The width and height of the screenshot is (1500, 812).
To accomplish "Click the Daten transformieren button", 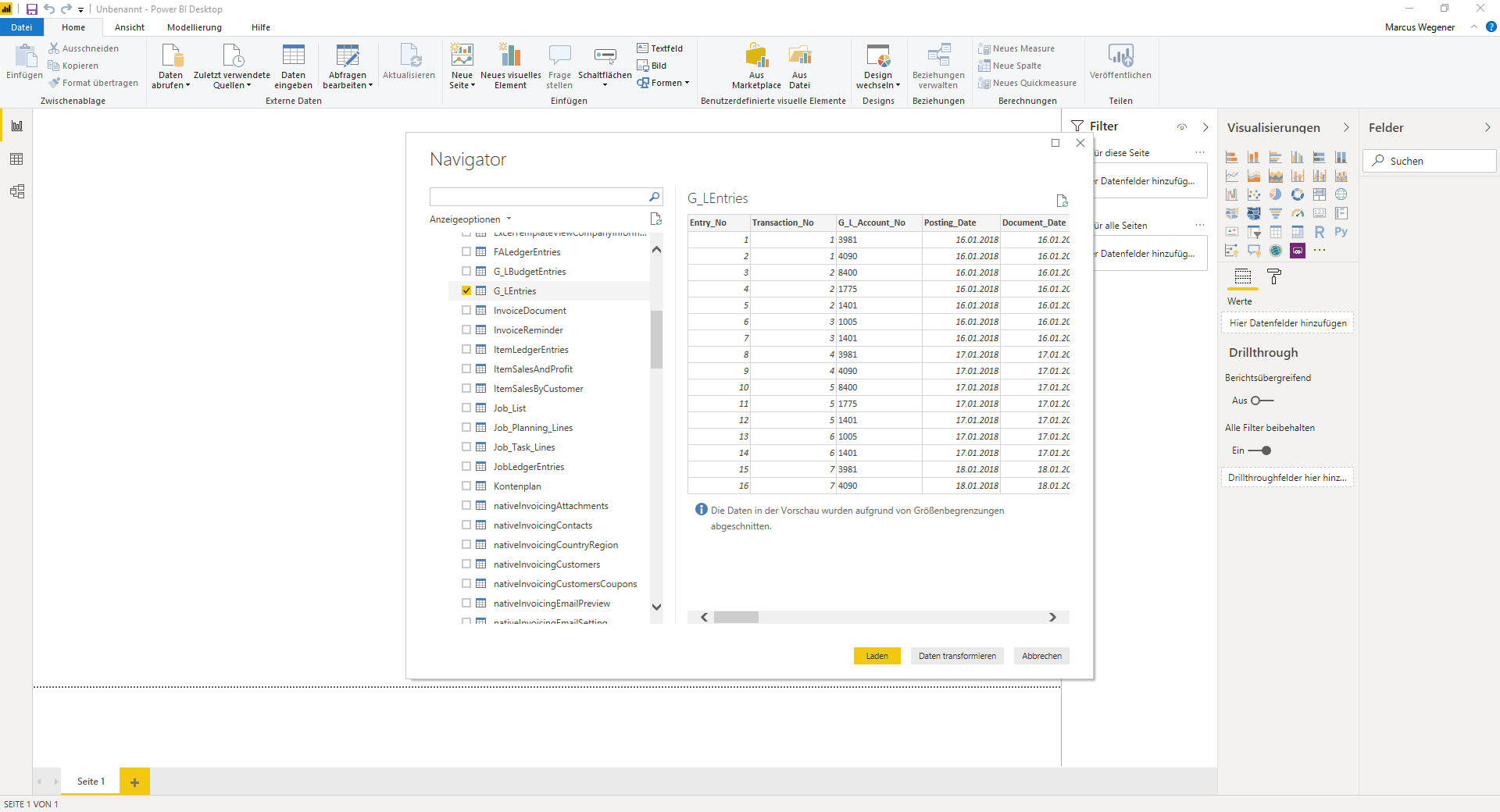I will [x=957, y=656].
